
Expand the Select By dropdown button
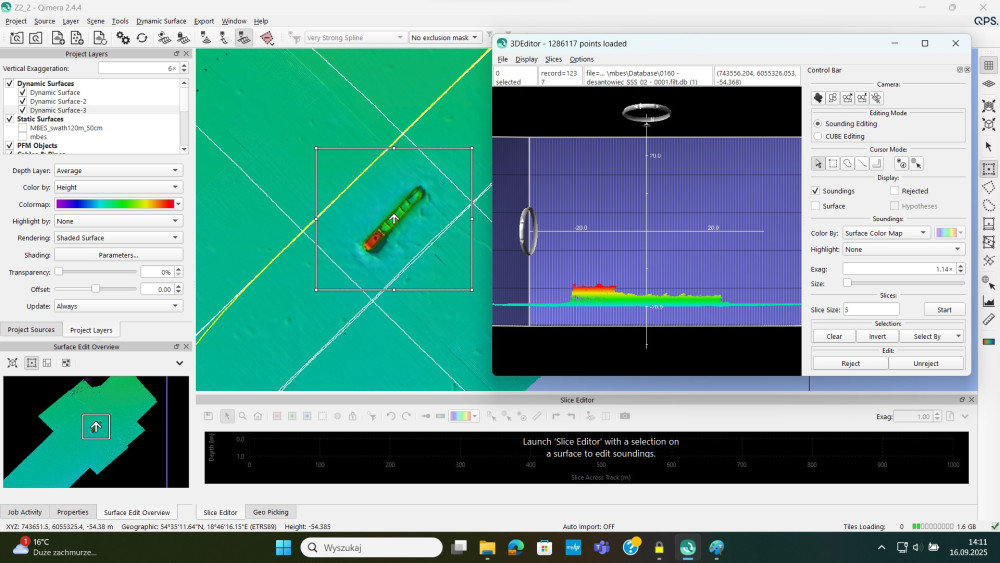pyautogui.click(x=932, y=336)
